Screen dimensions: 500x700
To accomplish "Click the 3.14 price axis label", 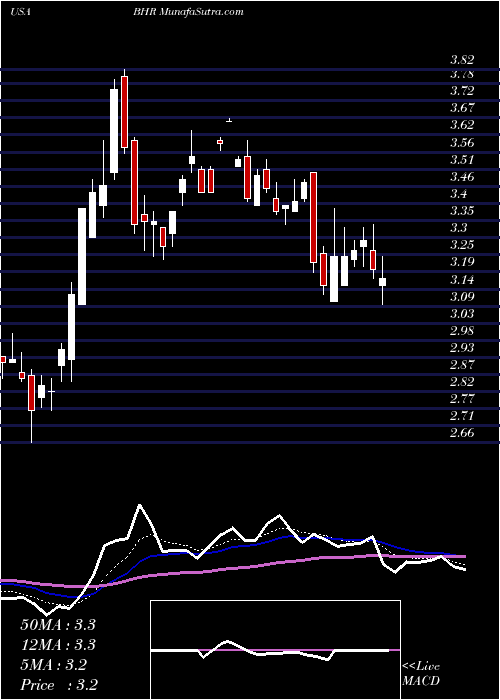I will [x=462, y=280].
